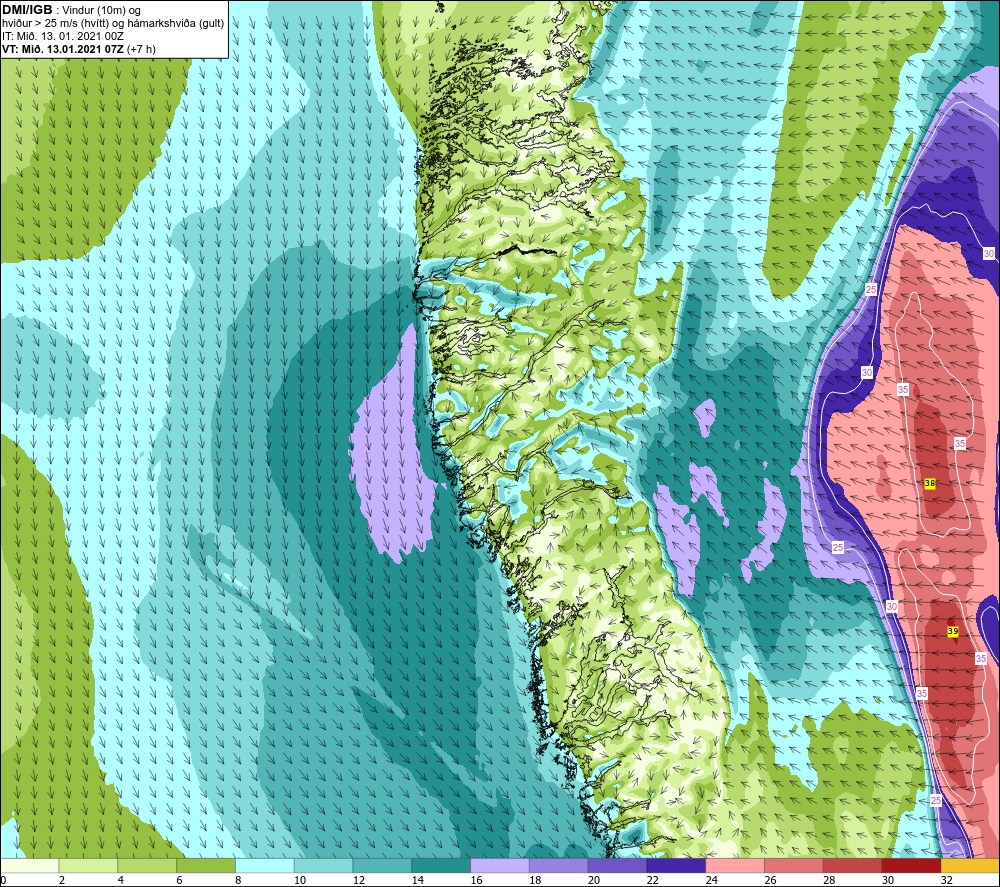Click the legend tick label '16'
The image size is (1000, 887).
476,880
